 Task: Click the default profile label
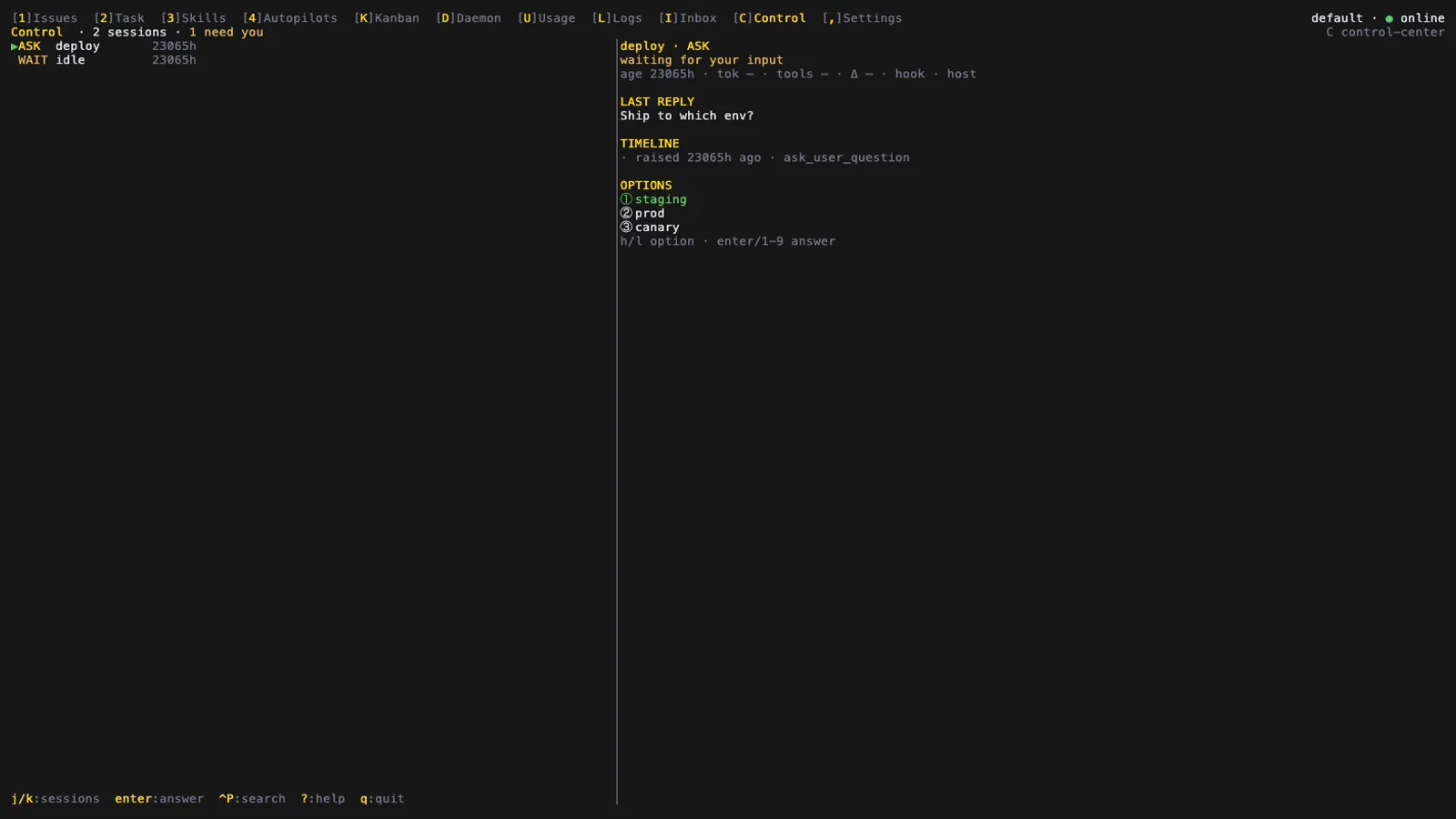pos(1337,18)
